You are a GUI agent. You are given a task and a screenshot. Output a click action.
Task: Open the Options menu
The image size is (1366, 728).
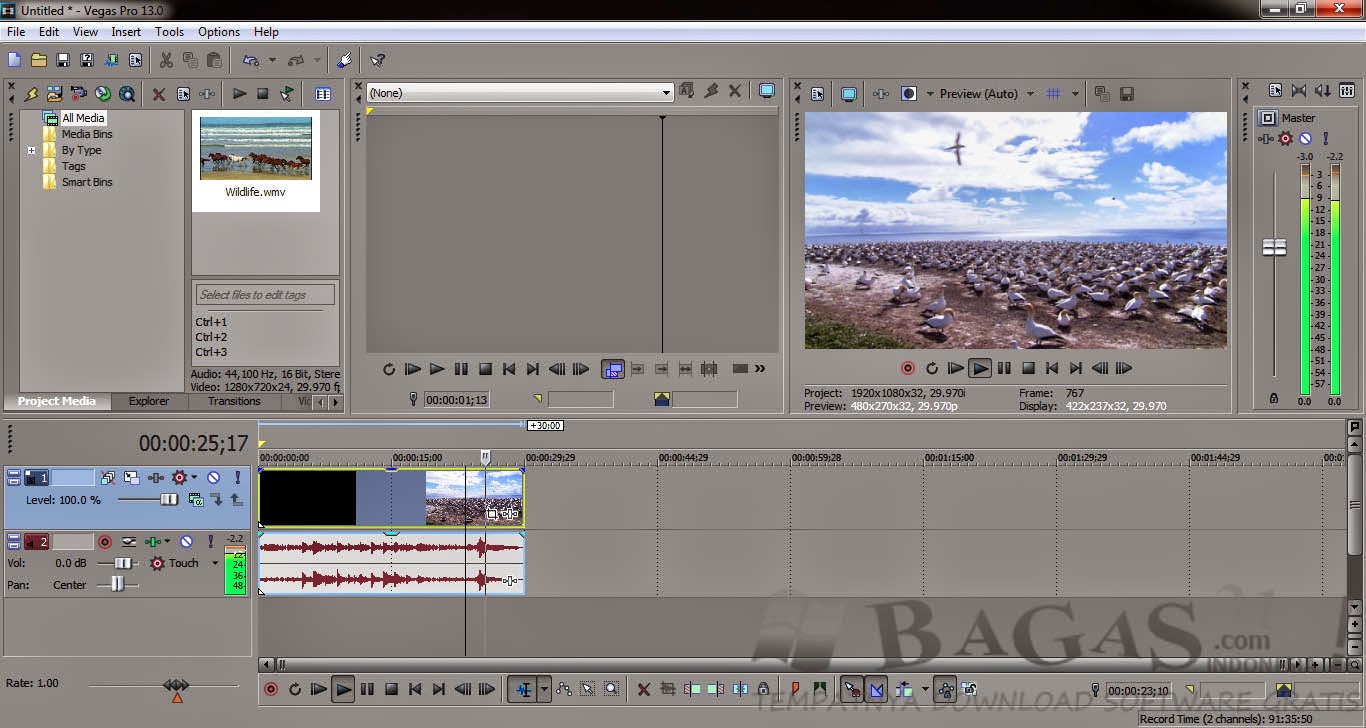pos(219,32)
